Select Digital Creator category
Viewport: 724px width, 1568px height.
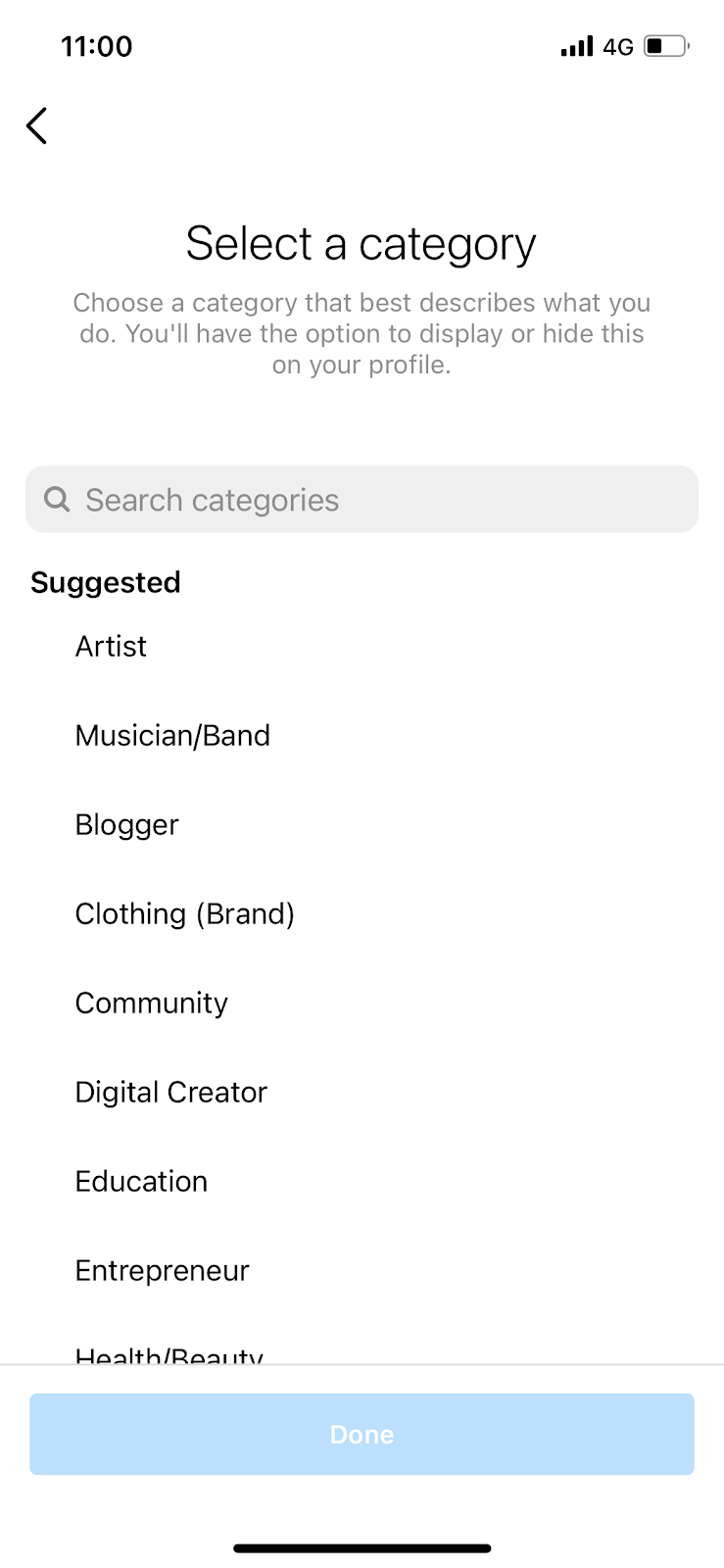tap(170, 1093)
